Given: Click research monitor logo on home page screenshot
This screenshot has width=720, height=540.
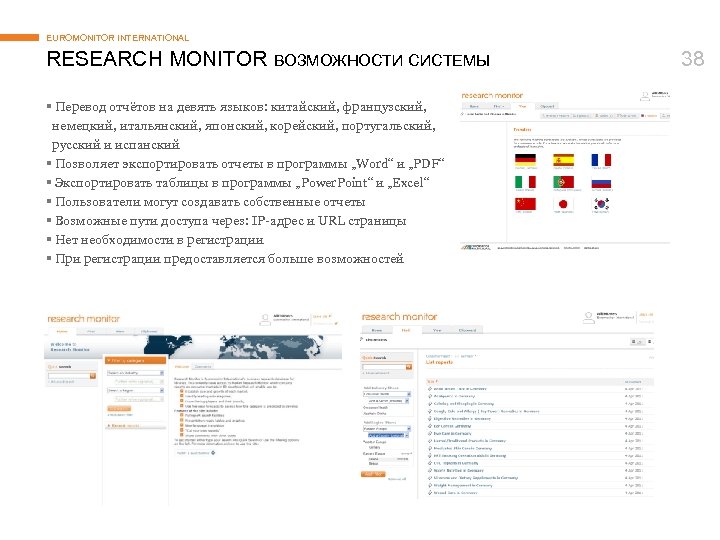Looking at the screenshot, I should [x=83, y=319].
